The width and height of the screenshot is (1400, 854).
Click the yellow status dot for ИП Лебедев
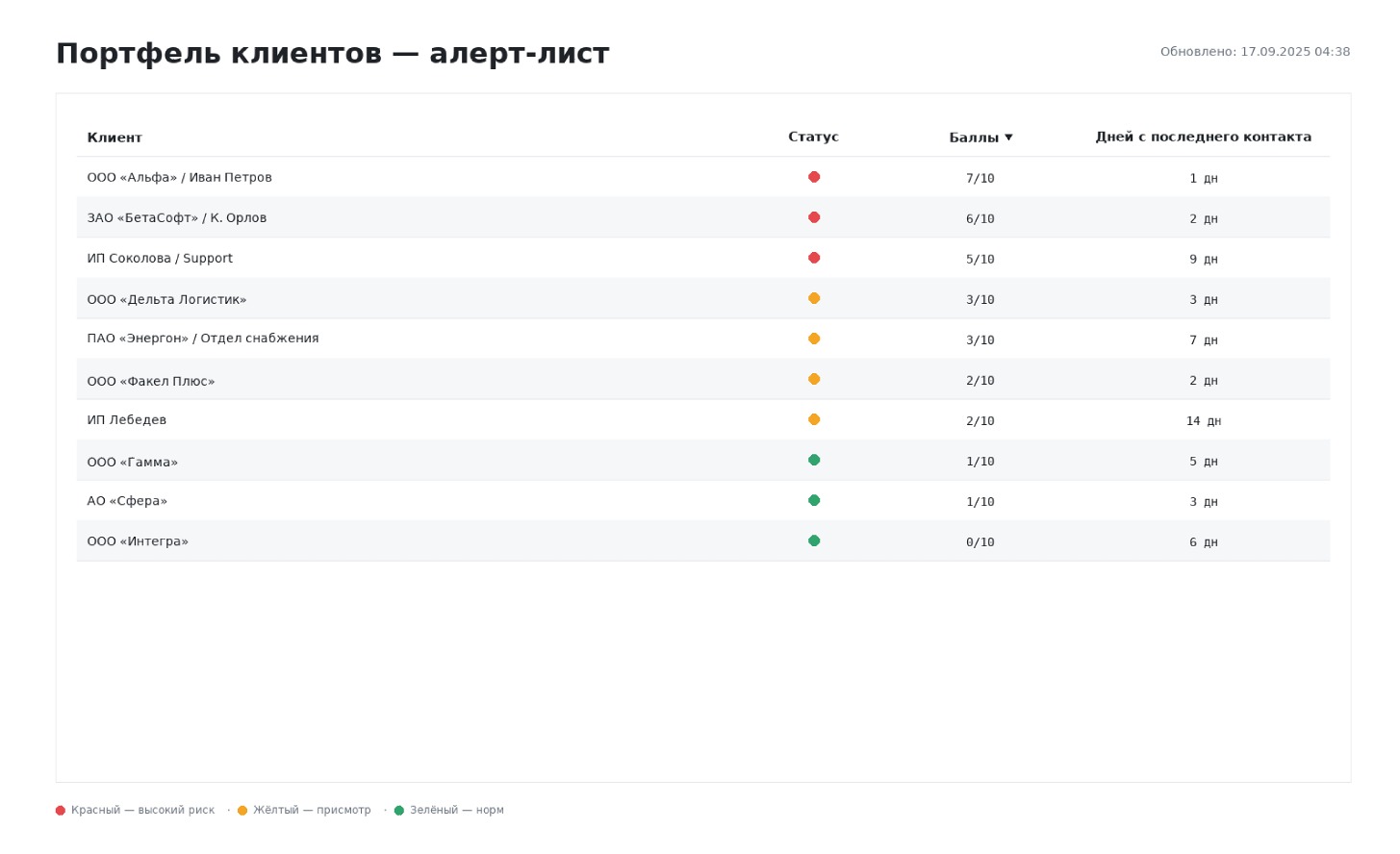[x=814, y=418]
